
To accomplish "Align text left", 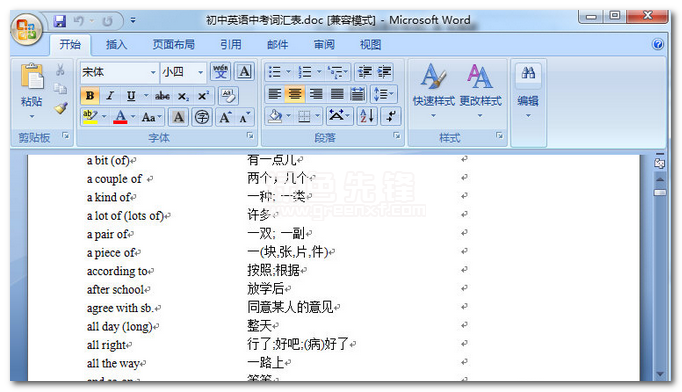I will click(x=274, y=94).
